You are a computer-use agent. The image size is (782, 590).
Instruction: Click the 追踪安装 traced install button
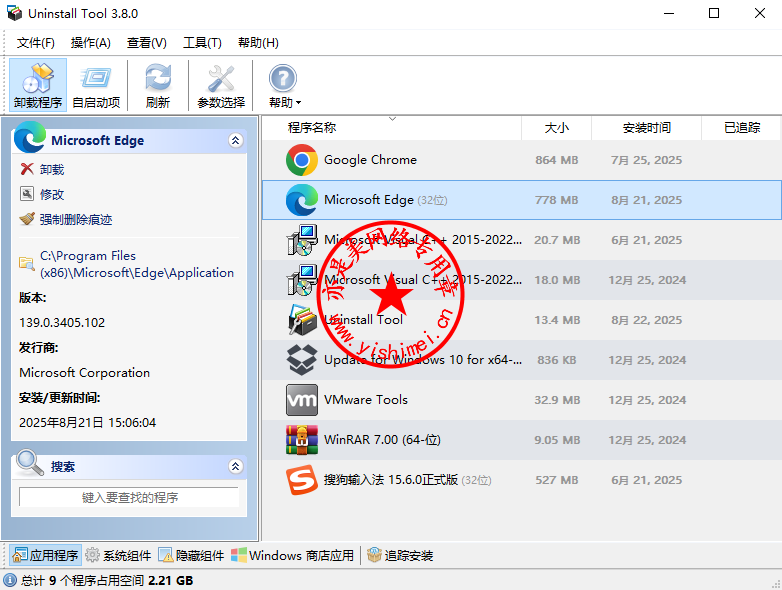point(400,555)
